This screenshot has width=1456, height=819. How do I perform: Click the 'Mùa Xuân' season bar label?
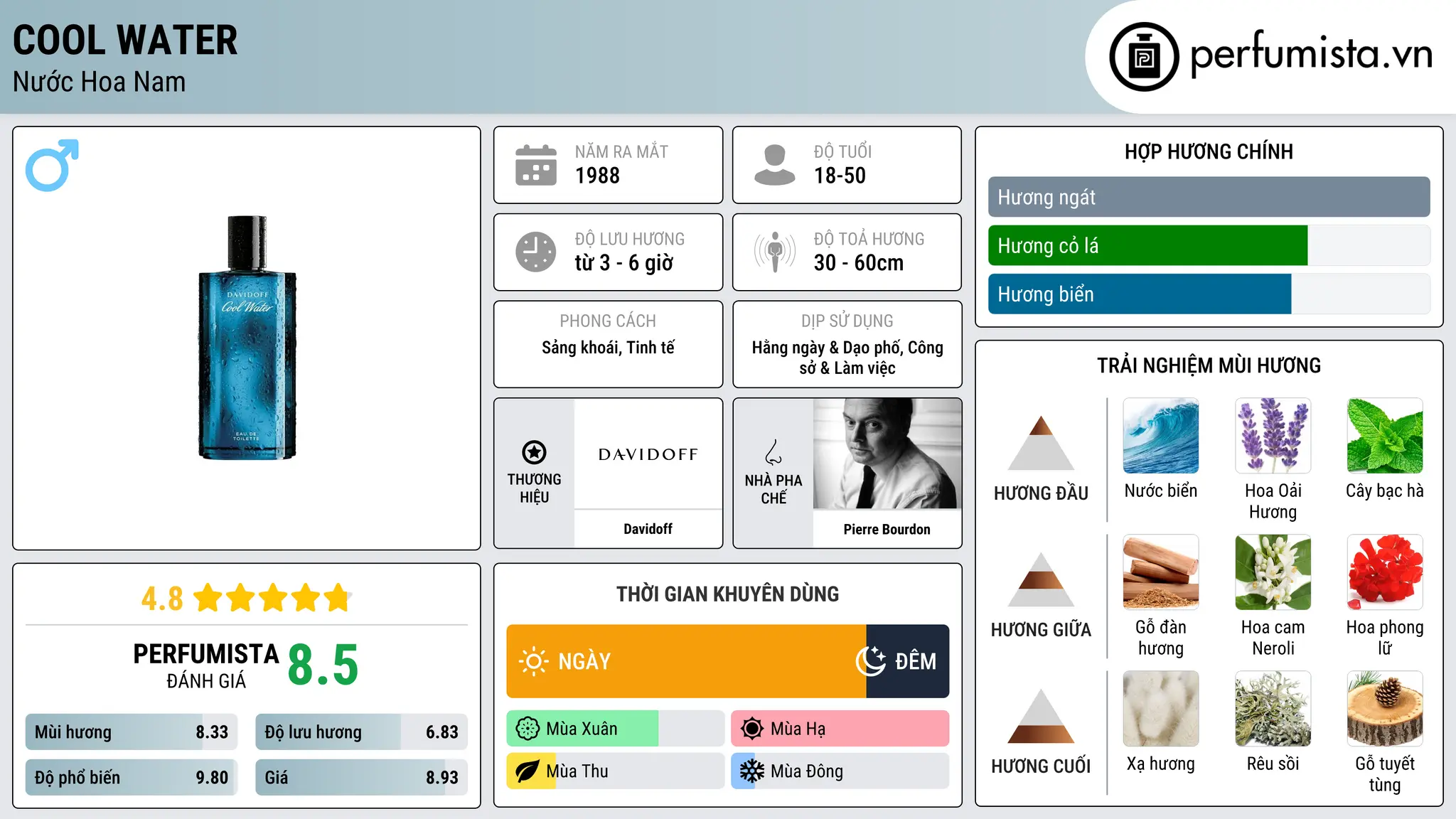point(582,729)
